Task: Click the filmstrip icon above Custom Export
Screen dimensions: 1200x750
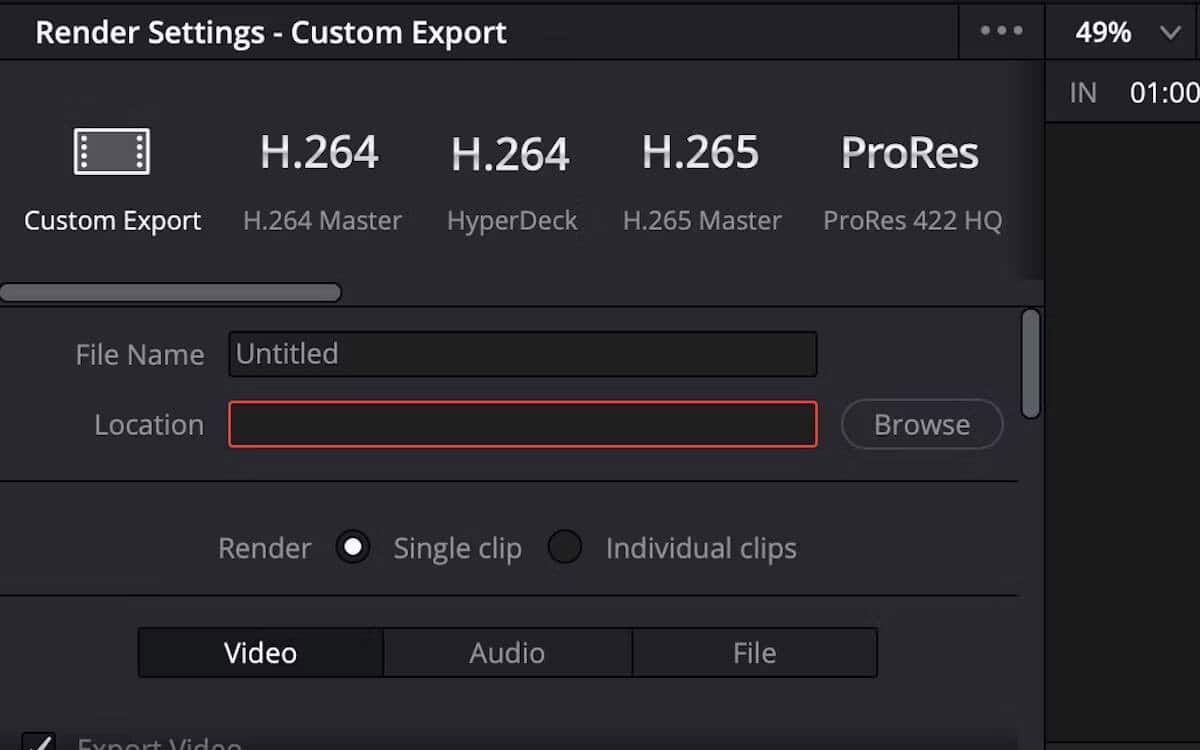Action: [x=112, y=150]
